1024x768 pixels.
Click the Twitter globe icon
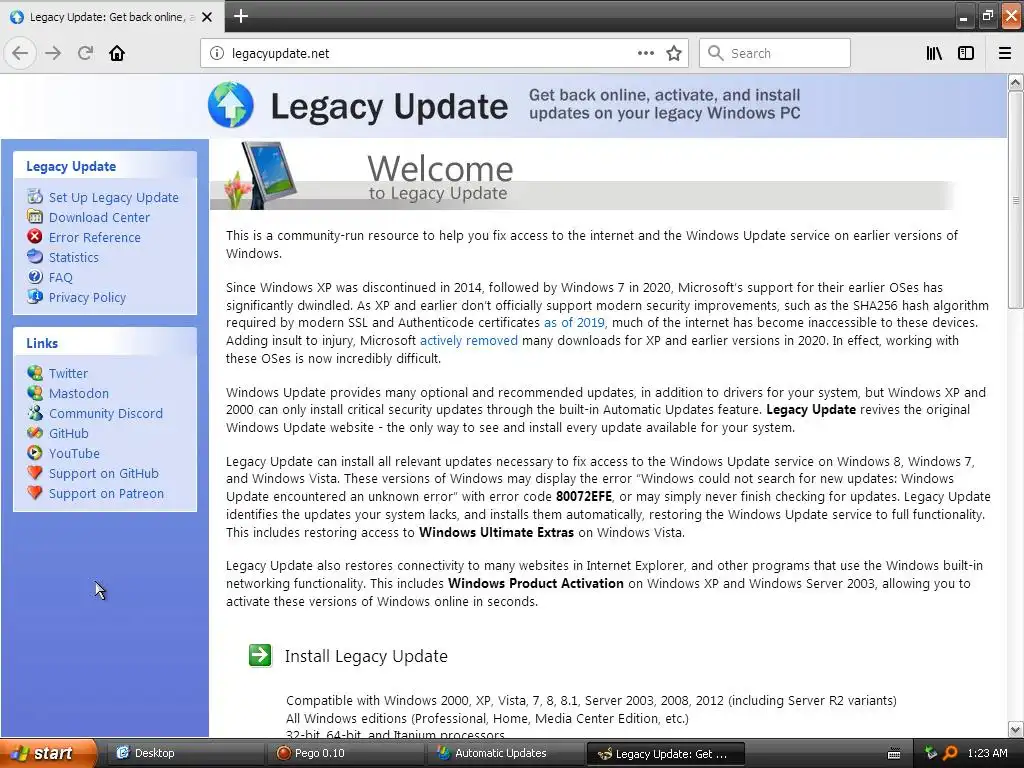[35, 373]
